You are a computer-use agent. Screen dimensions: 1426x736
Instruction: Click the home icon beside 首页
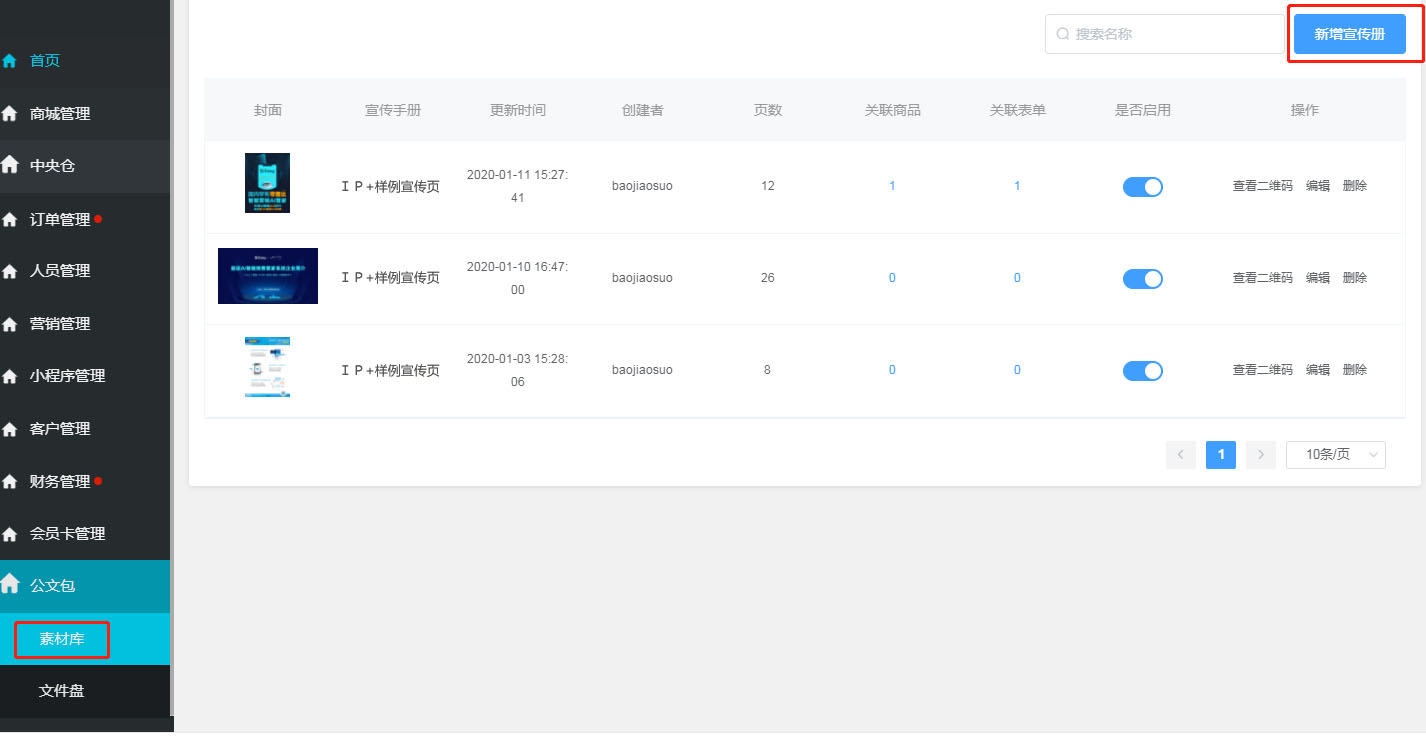pos(9,61)
